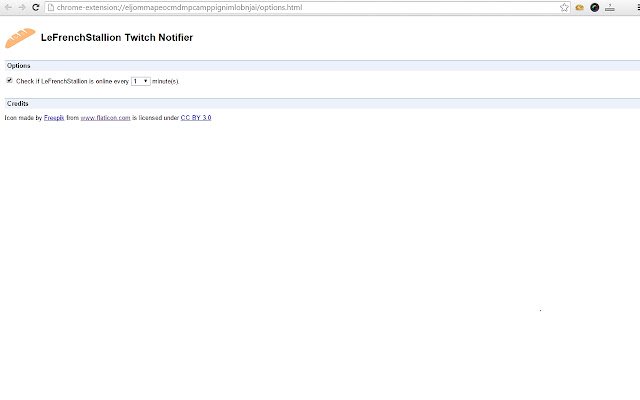The height and width of the screenshot is (400, 640).
Task: Bookmark this page with the star icon
Action: point(564,7)
